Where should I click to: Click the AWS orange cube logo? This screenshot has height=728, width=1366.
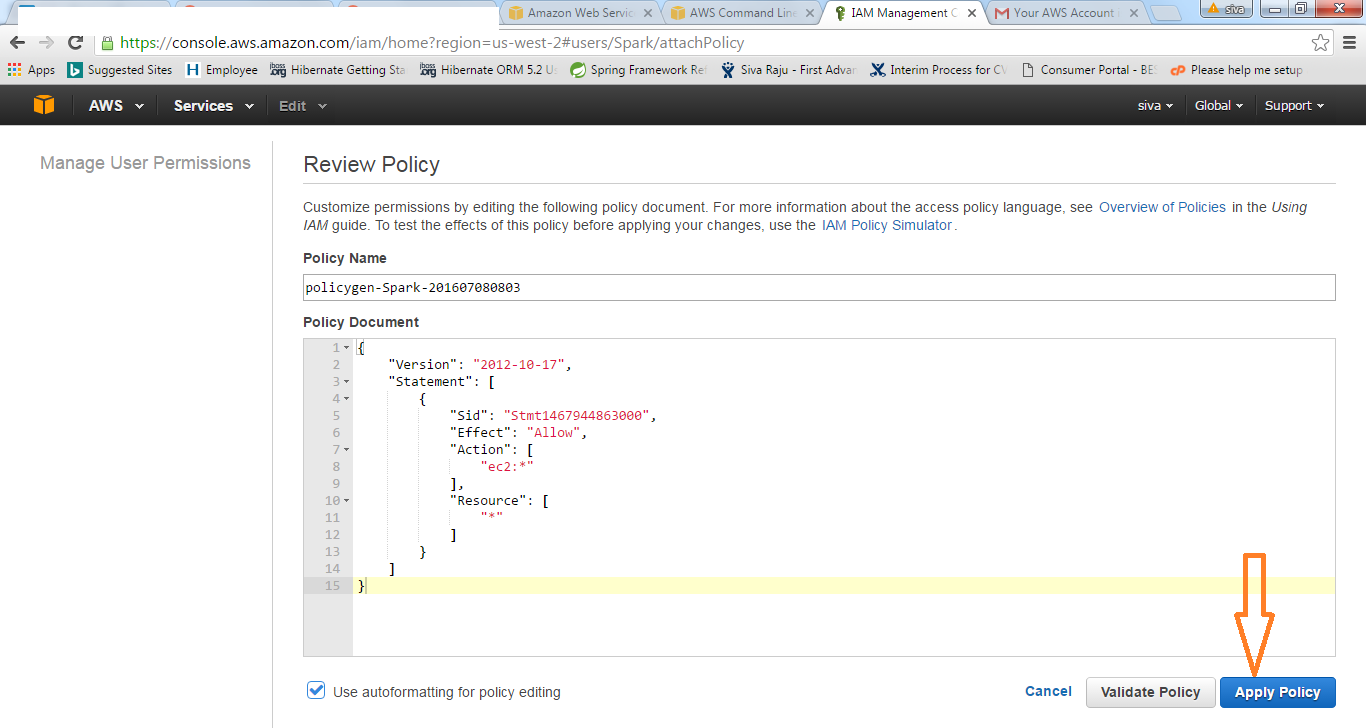pyautogui.click(x=44, y=105)
